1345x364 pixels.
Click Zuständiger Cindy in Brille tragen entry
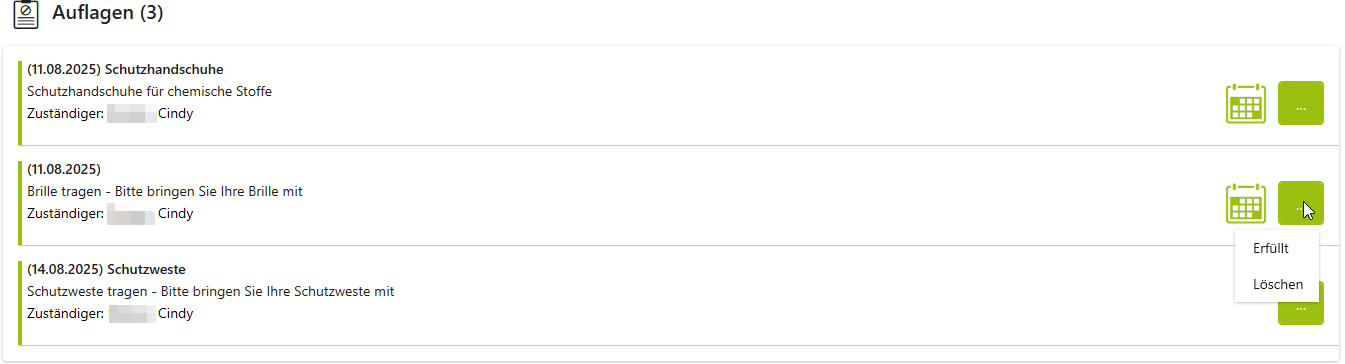[110, 213]
